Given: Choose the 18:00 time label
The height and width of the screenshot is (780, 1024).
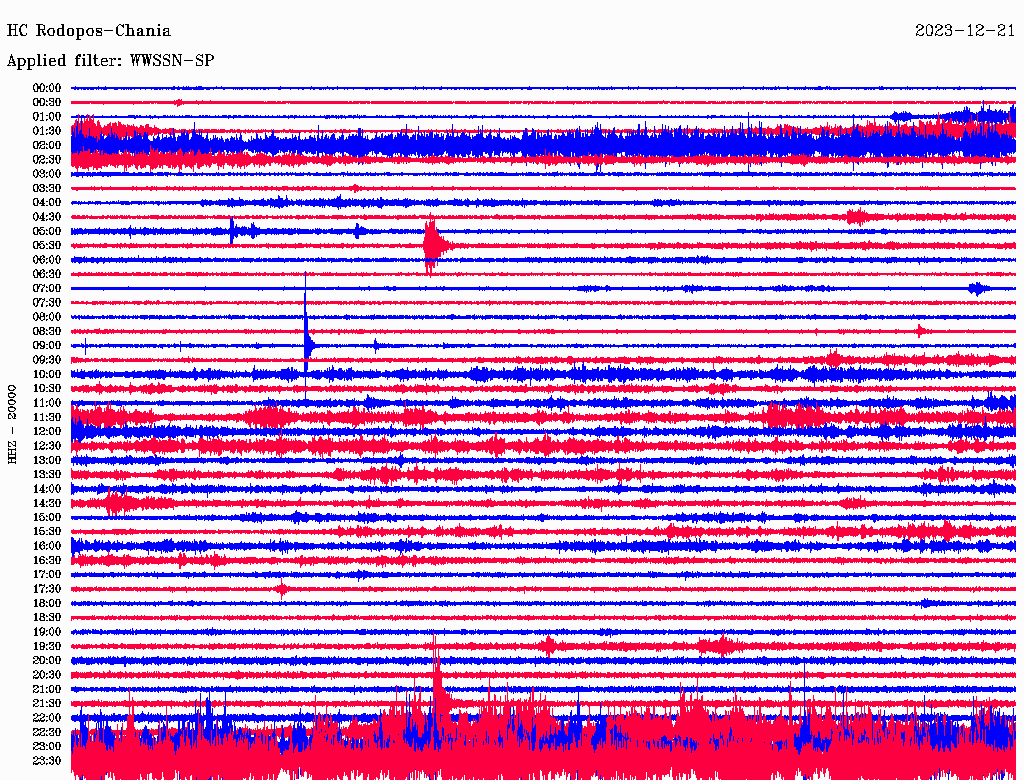Looking at the screenshot, I should click(x=47, y=603).
